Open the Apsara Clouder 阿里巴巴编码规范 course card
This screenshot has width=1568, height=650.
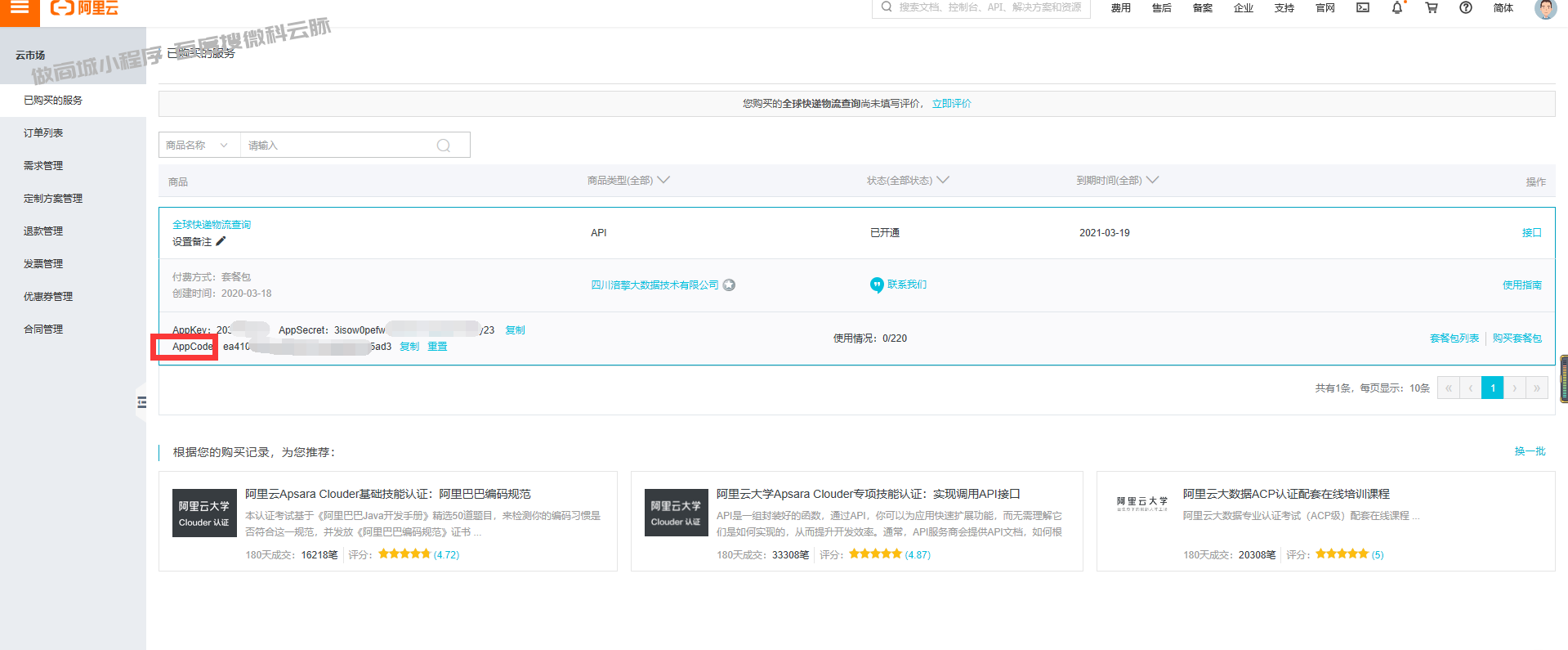click(387, 522)
